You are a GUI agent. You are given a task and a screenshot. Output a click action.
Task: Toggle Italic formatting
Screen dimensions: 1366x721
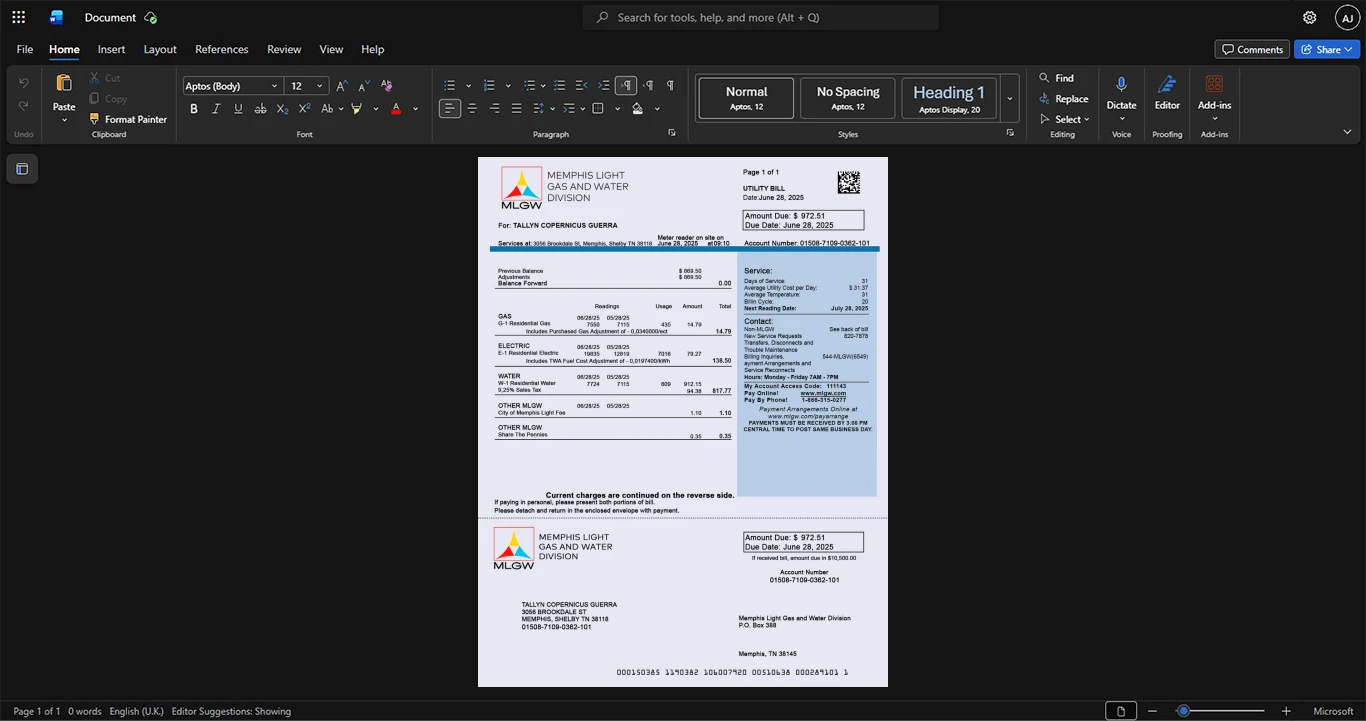click(216, 109)
